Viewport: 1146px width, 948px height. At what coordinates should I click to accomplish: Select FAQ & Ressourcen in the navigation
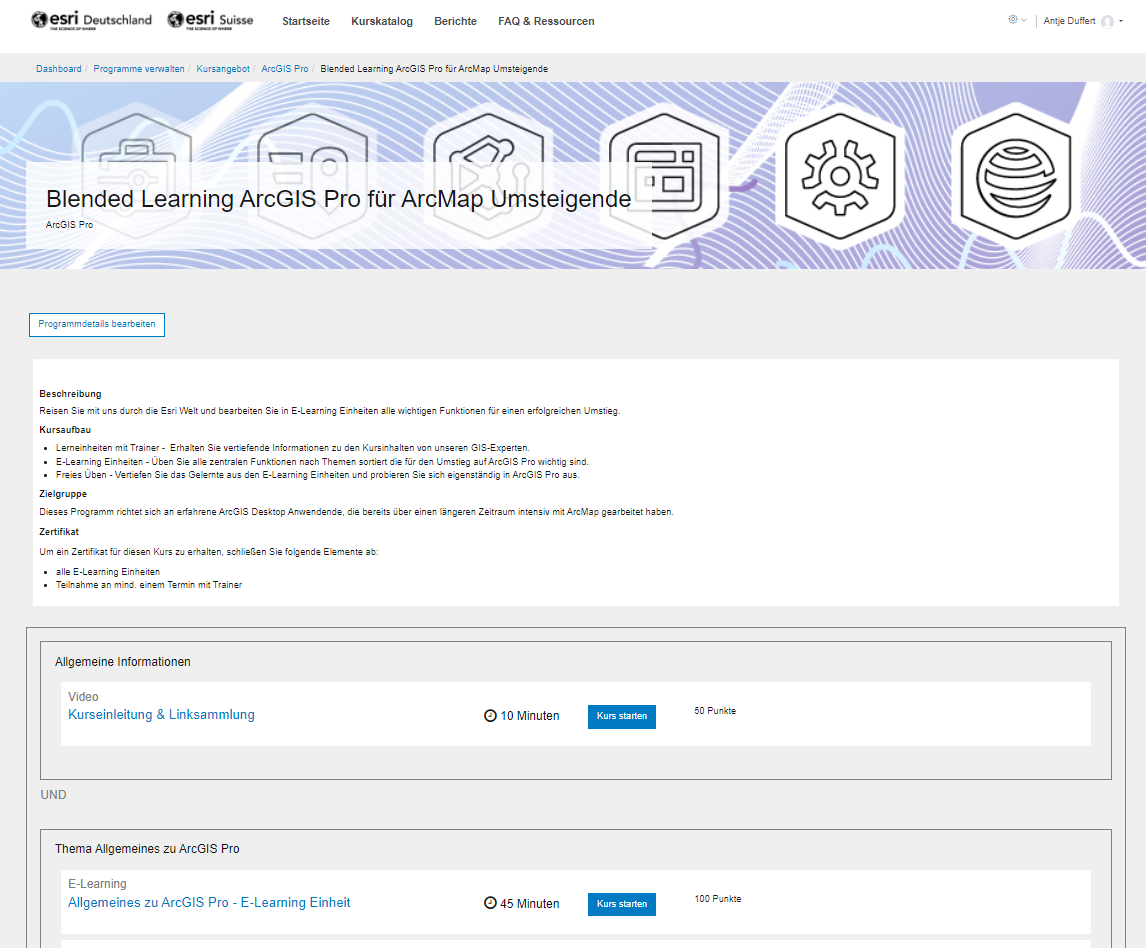[x=546, y=20]
